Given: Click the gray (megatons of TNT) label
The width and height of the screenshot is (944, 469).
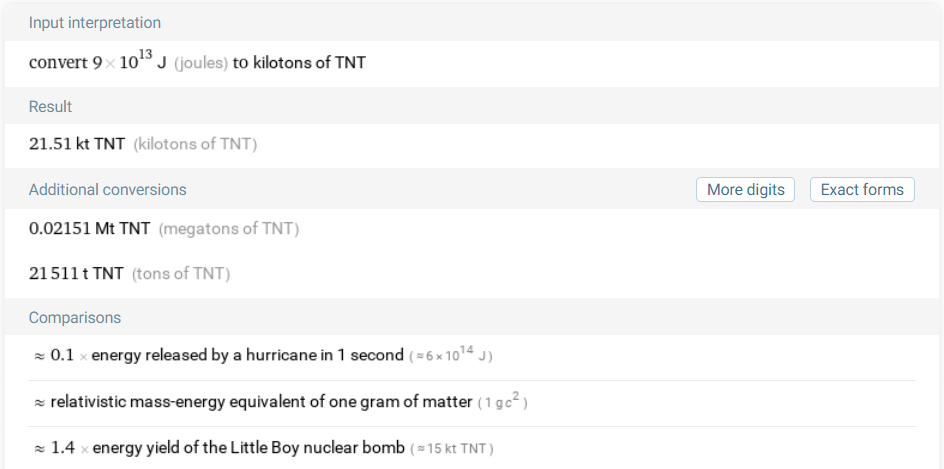Looking at the screenshot, I should [229, 229].
